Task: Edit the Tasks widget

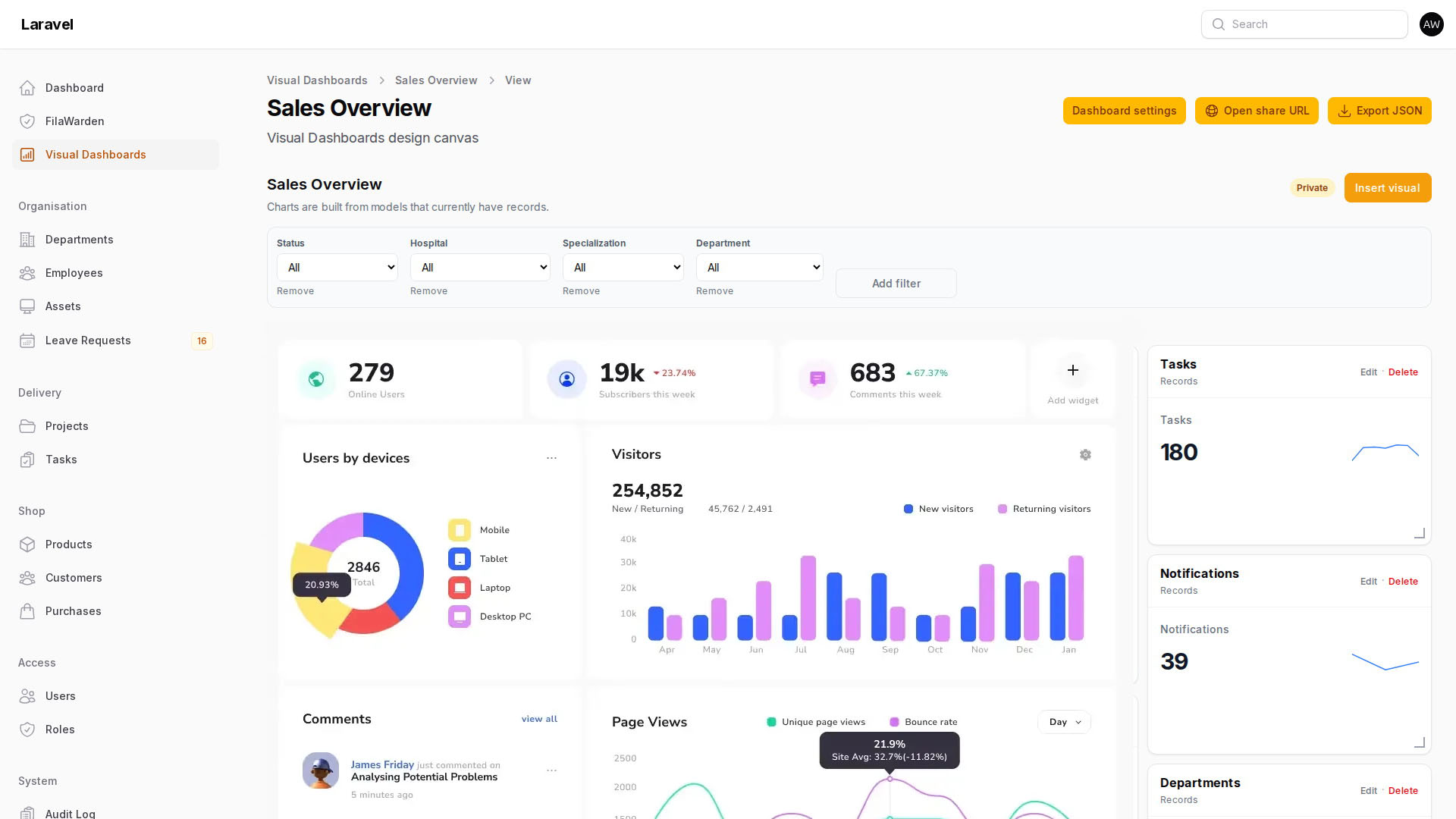Action: point(1368,372)
